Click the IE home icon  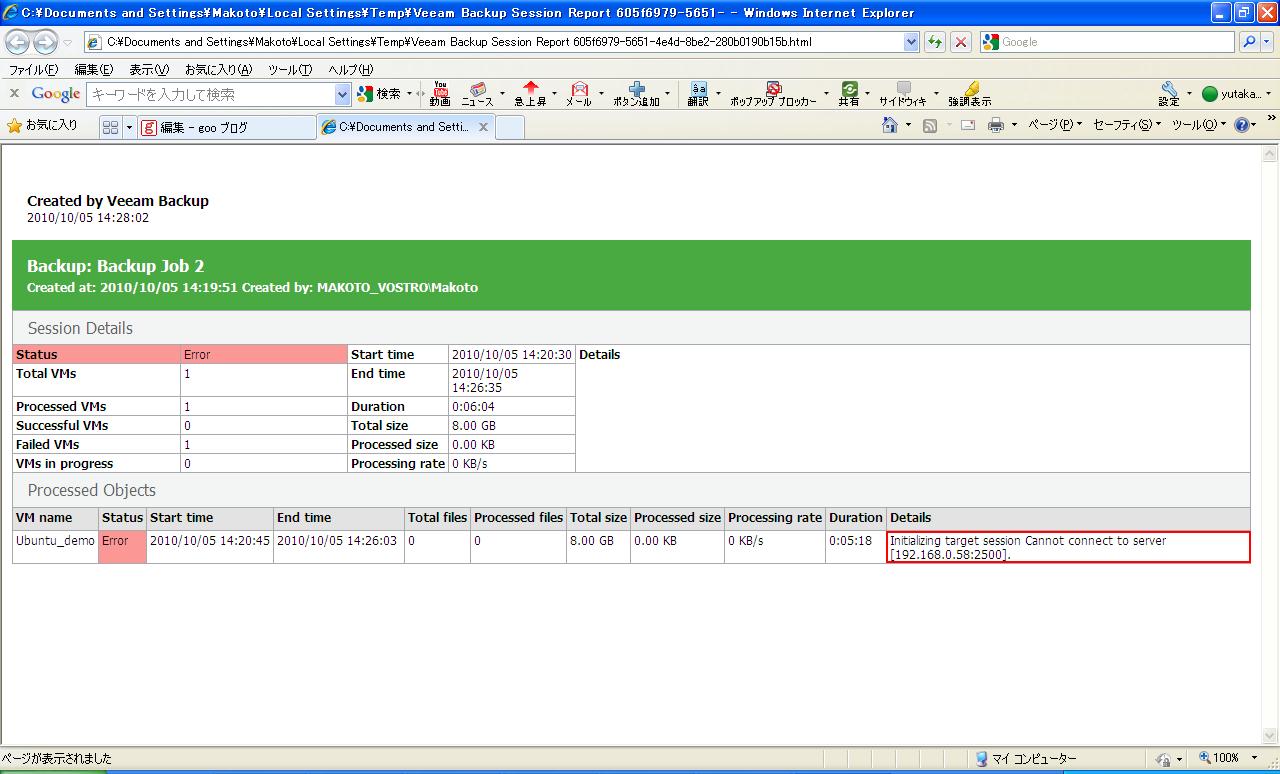pos(890,126)
